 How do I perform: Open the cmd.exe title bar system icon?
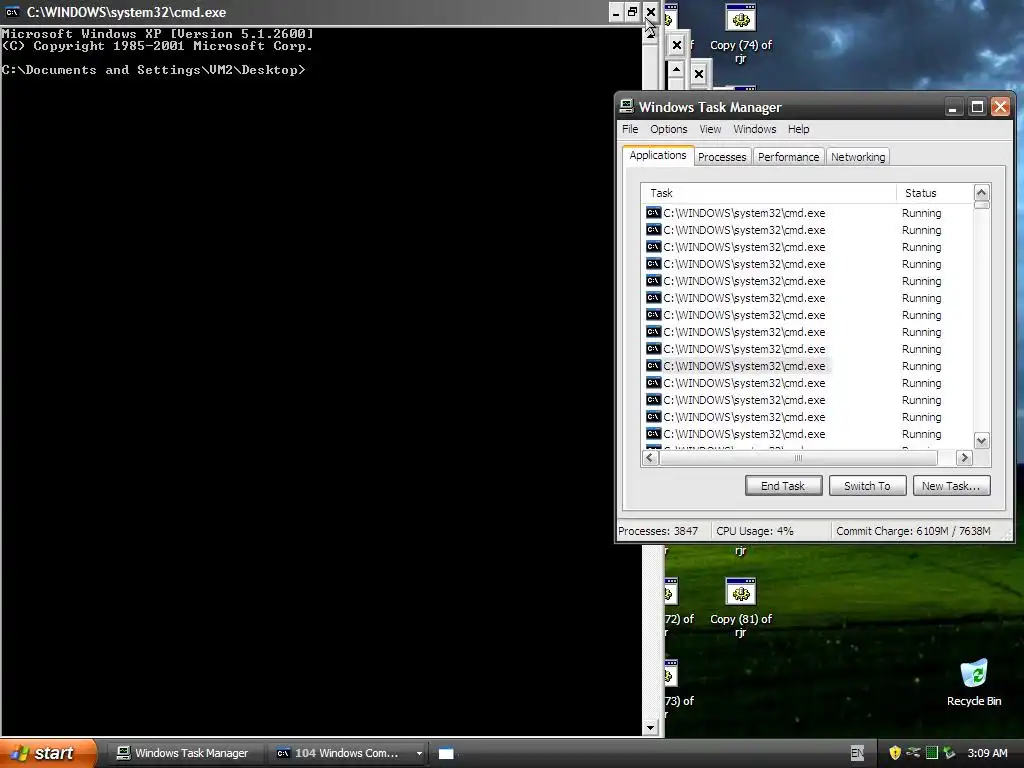12,12
